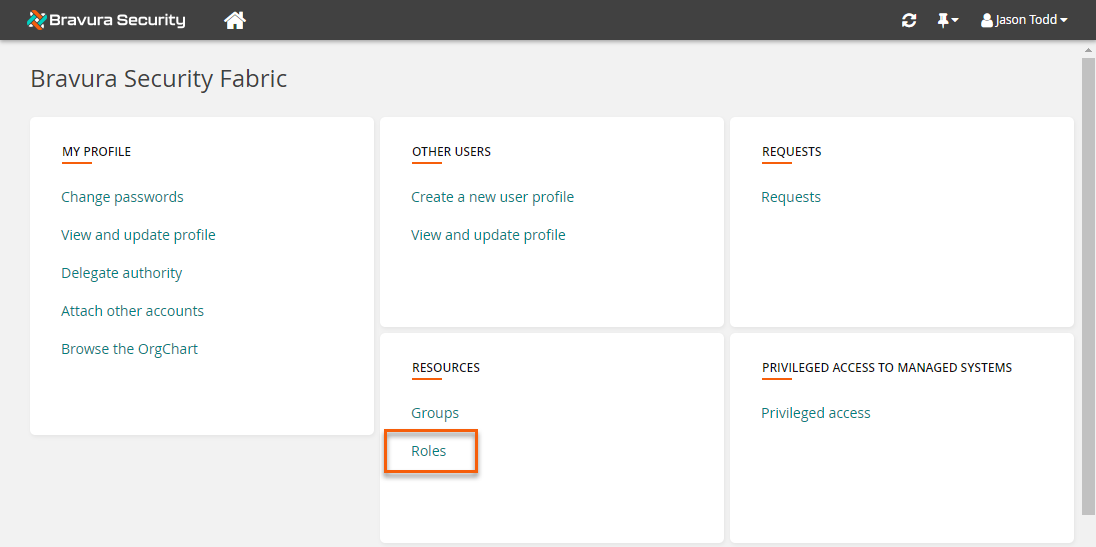The image size is (1096, 547).
Task: Go to the Home icon
Action: tap(235, 20)
